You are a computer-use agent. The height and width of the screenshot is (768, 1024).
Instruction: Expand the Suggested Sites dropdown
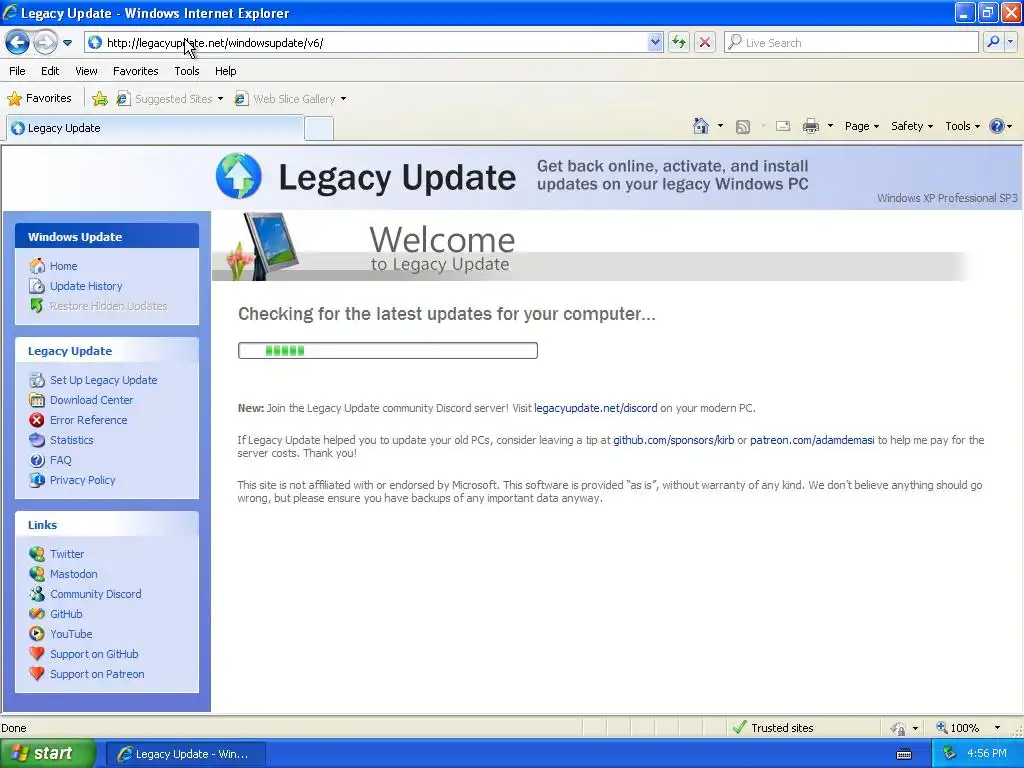220,99
